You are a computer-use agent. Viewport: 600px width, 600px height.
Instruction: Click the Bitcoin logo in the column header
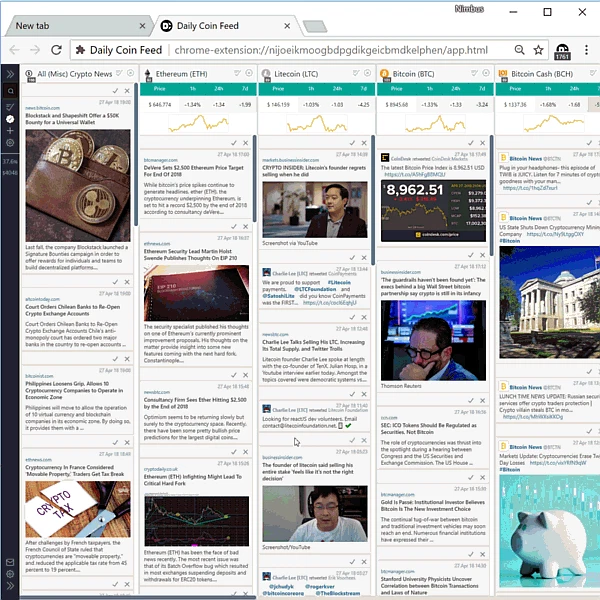tap(385, 75)
